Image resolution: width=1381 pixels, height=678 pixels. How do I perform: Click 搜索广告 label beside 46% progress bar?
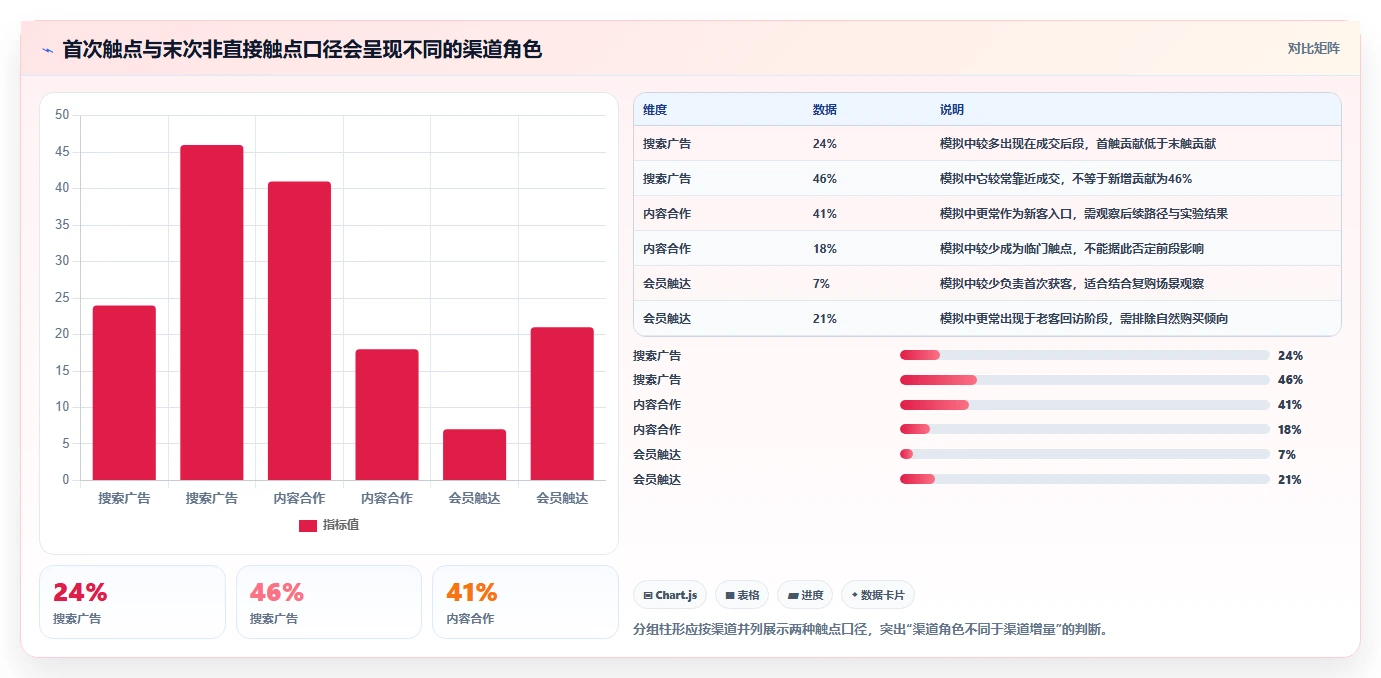[x=657, y=380]
